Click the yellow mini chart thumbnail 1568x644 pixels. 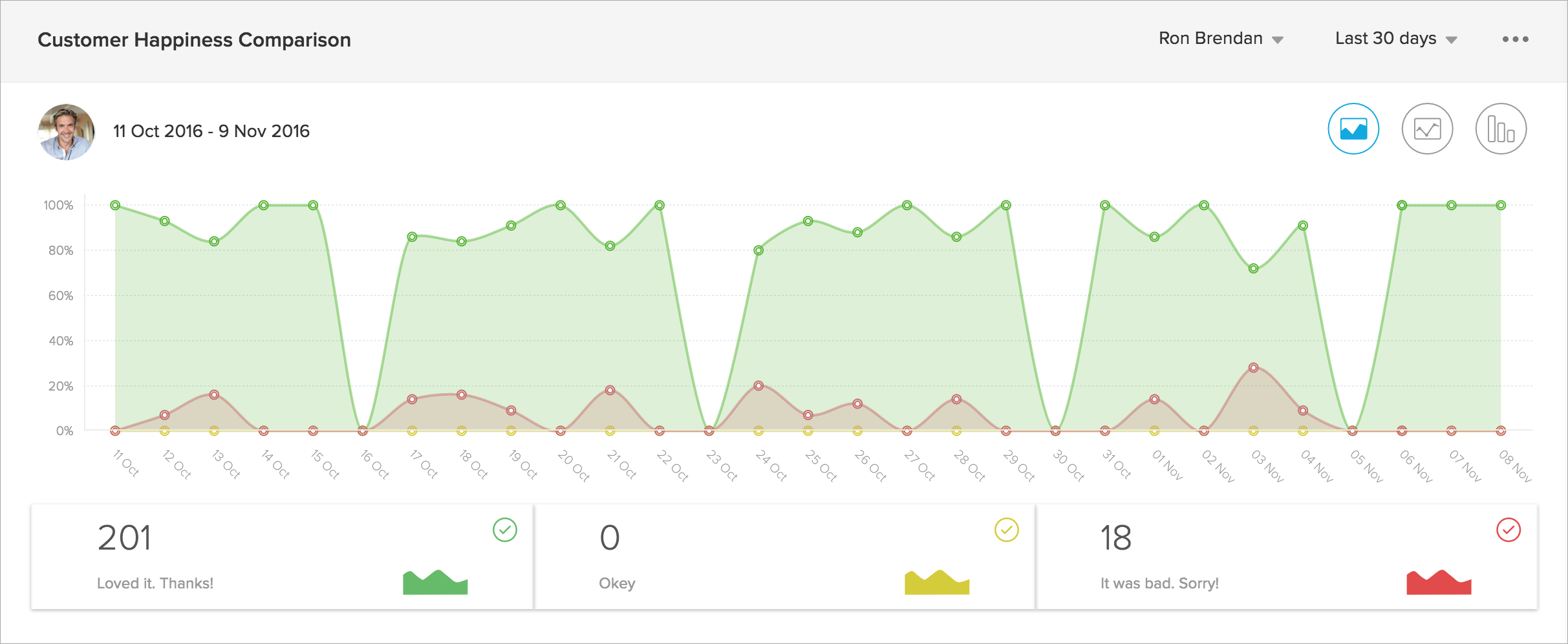pos(937,583)
